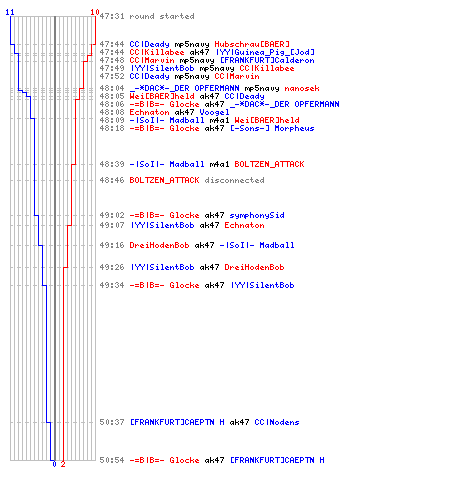This screenshot has height=500, width=450.
Task: Click the blue team score 11 label
Action: point(10,12)
